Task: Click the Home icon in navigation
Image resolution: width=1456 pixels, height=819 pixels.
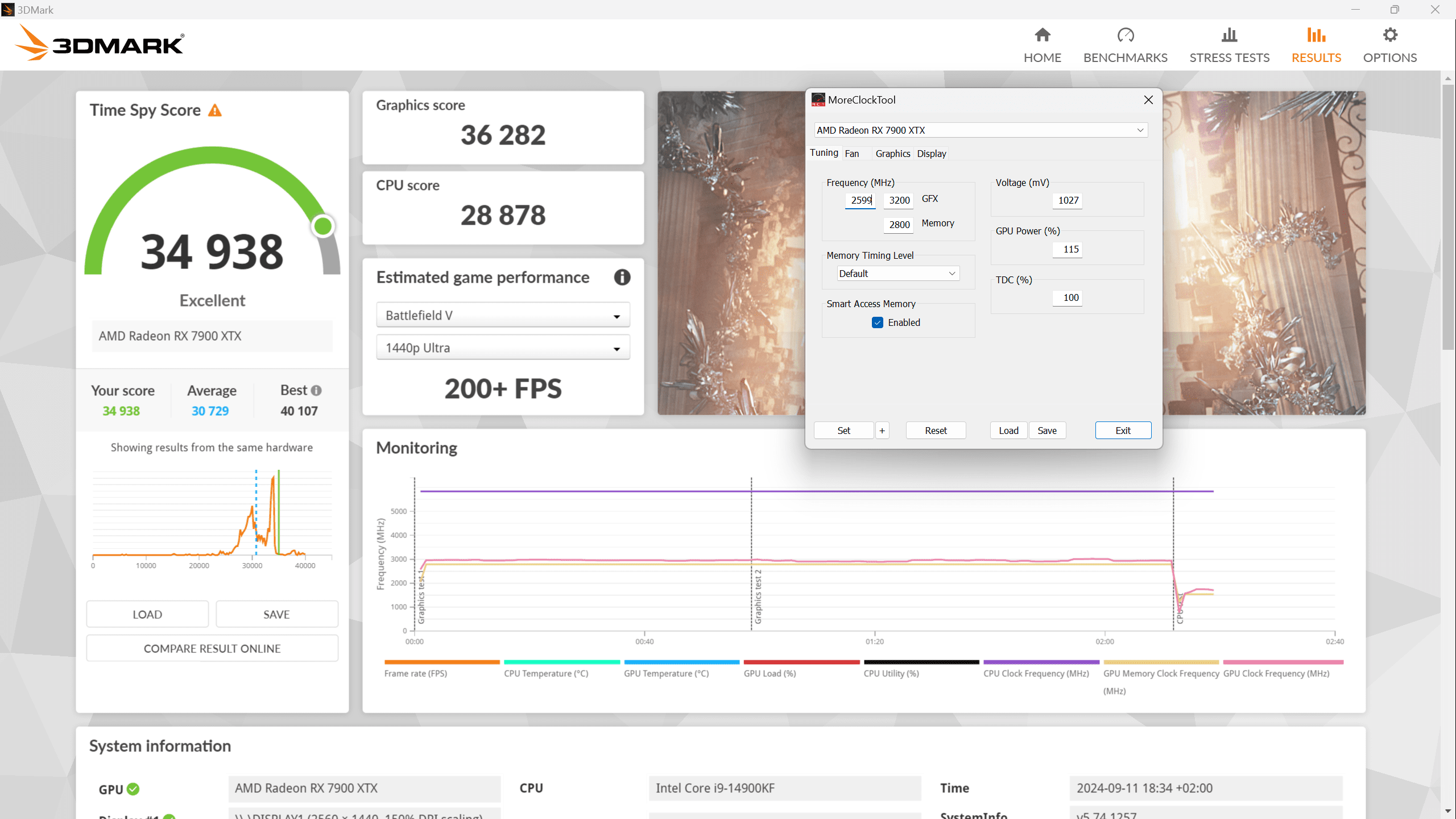Action: (x=1042, y=35)
